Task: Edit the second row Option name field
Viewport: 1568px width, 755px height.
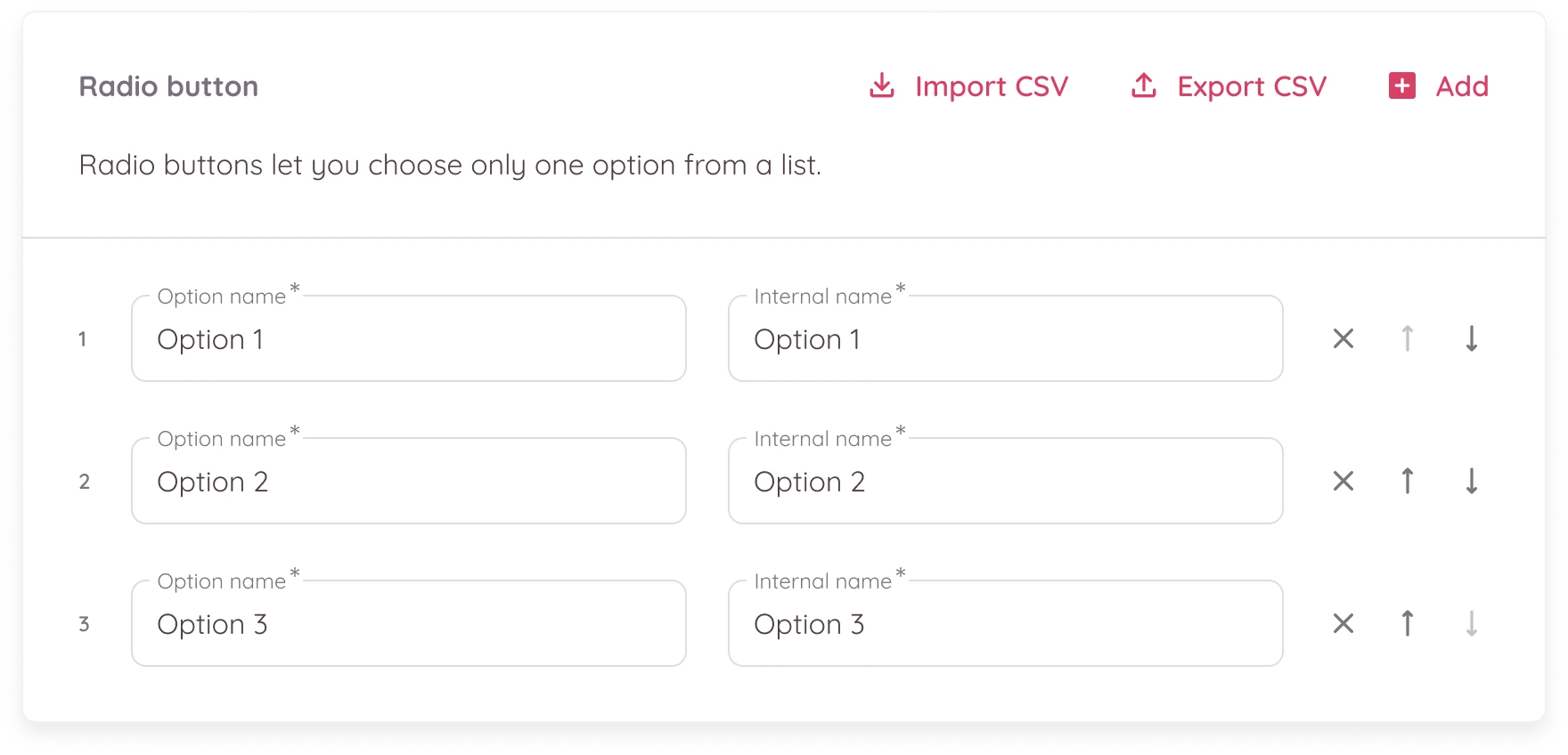Action: click(x=408, y=482)
